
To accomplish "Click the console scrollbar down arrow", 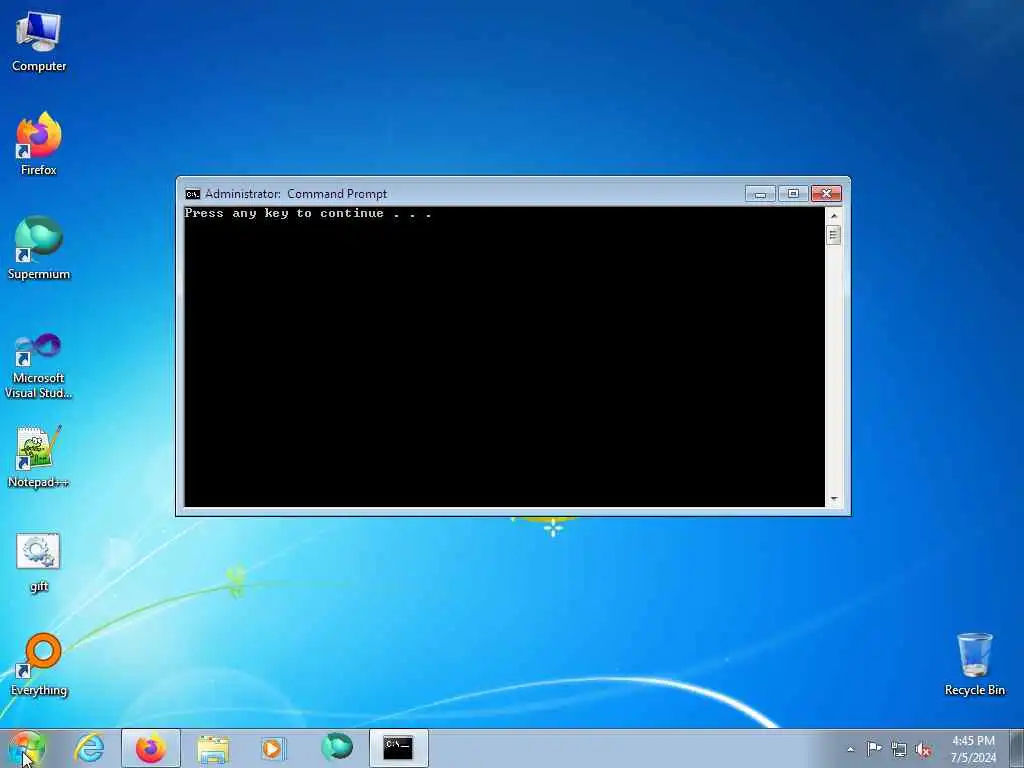I will 833,499.
